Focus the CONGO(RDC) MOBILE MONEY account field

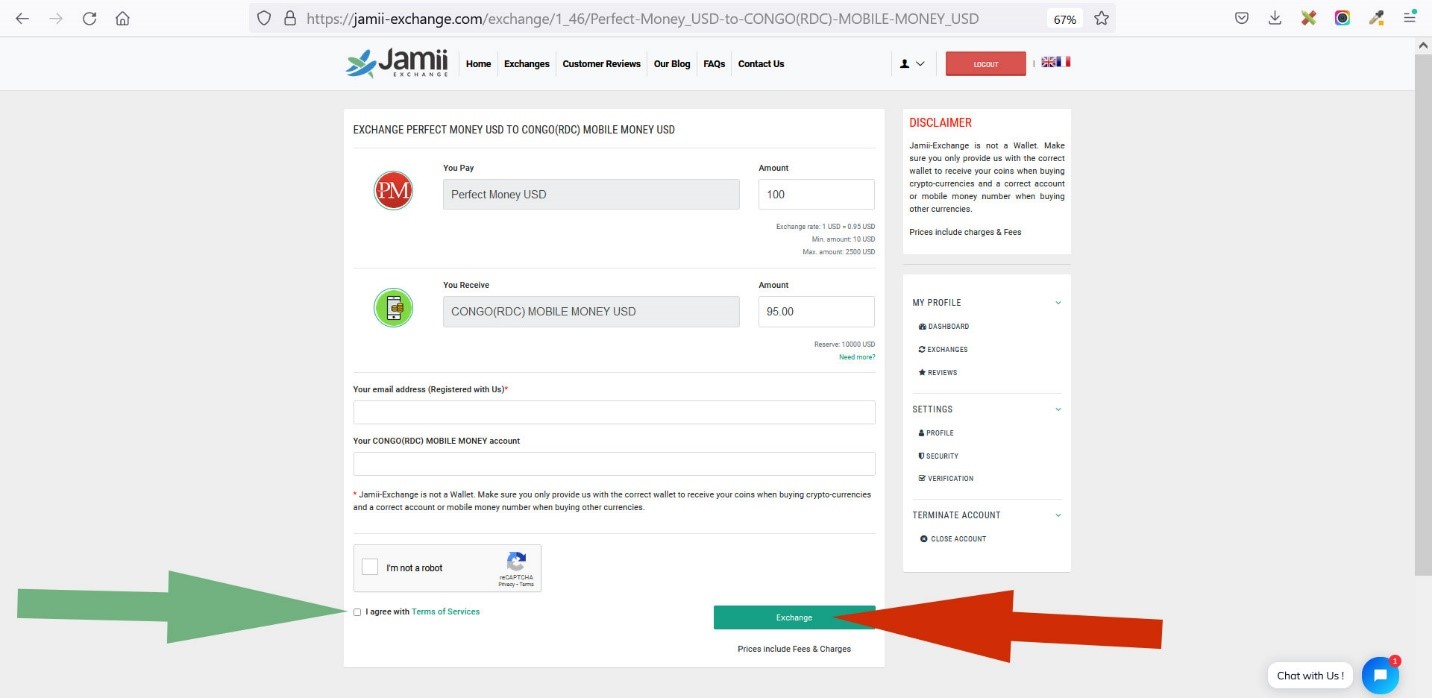click(x=614, y=464)
